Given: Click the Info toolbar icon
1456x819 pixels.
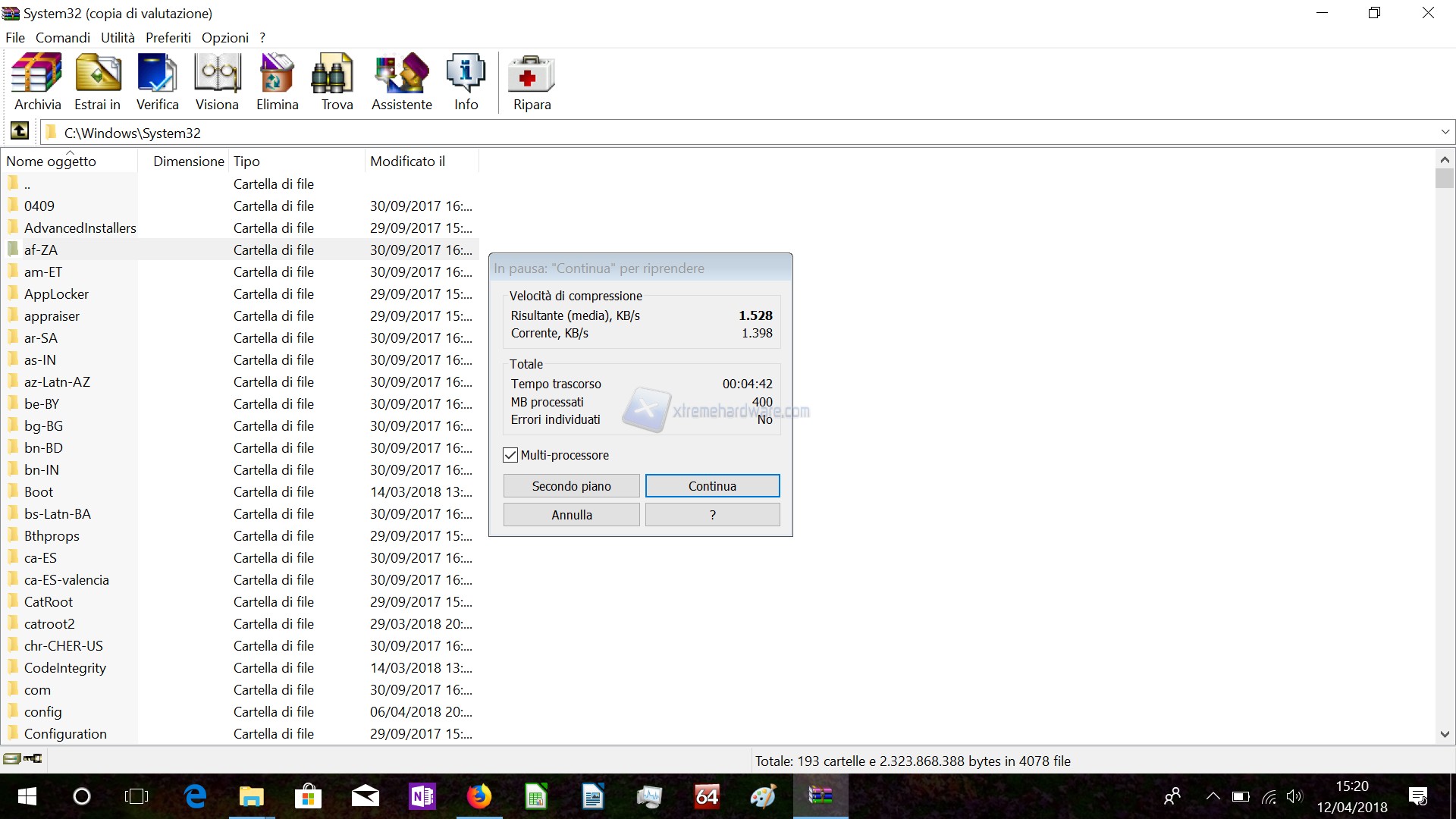Looking at the screenshot, I should (466, 81).
